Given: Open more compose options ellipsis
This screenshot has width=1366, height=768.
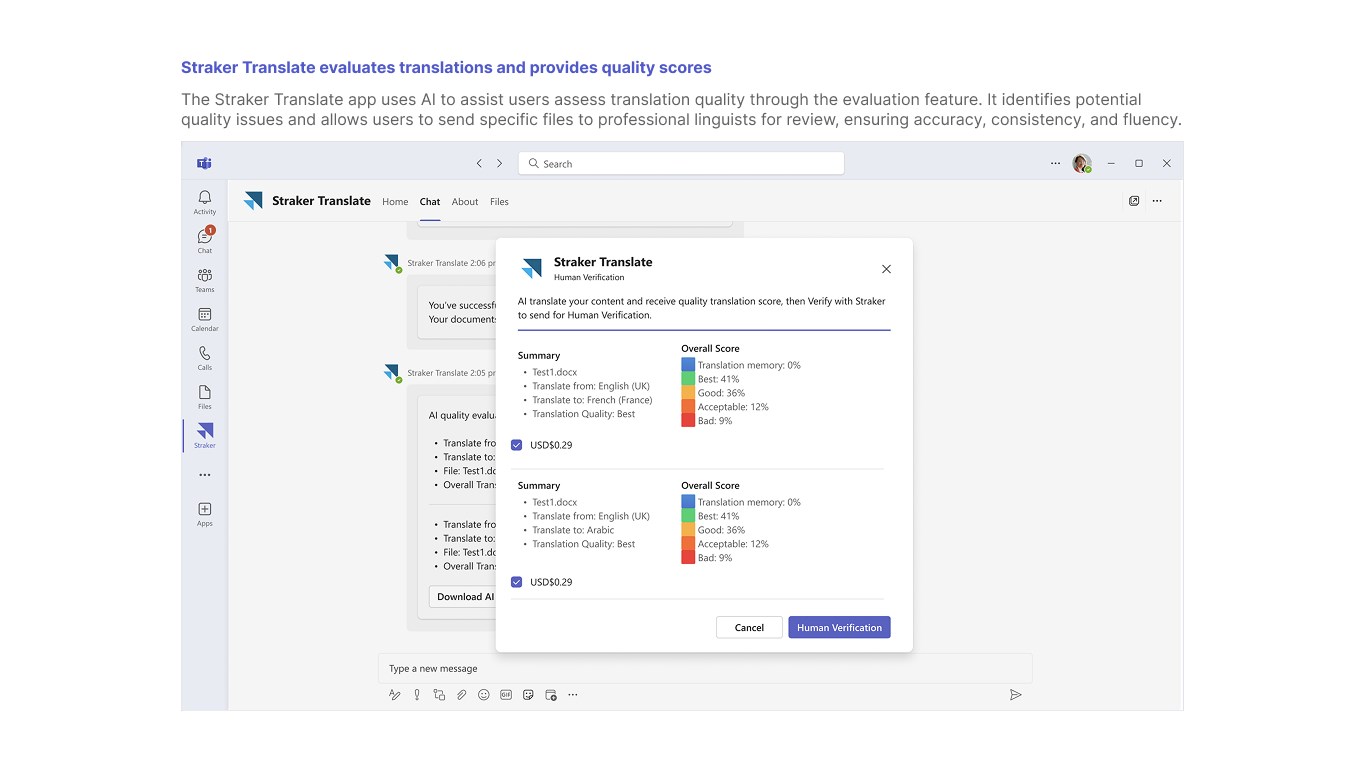Looking at the screenshot, I should 573,695.
